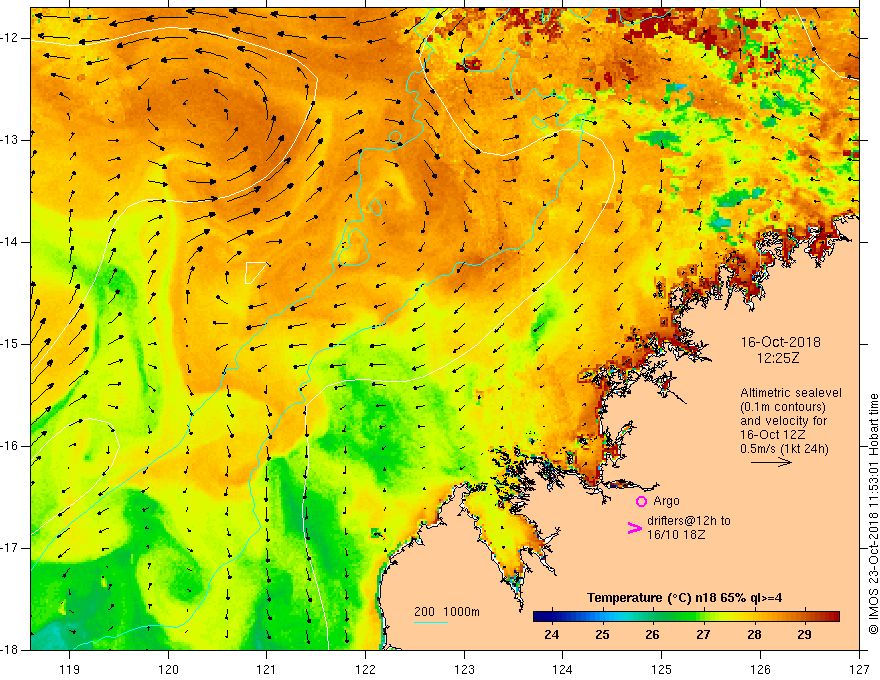Click the -16 latitude axis label
This screenshot has width=880, height=680.
[10, 446]
